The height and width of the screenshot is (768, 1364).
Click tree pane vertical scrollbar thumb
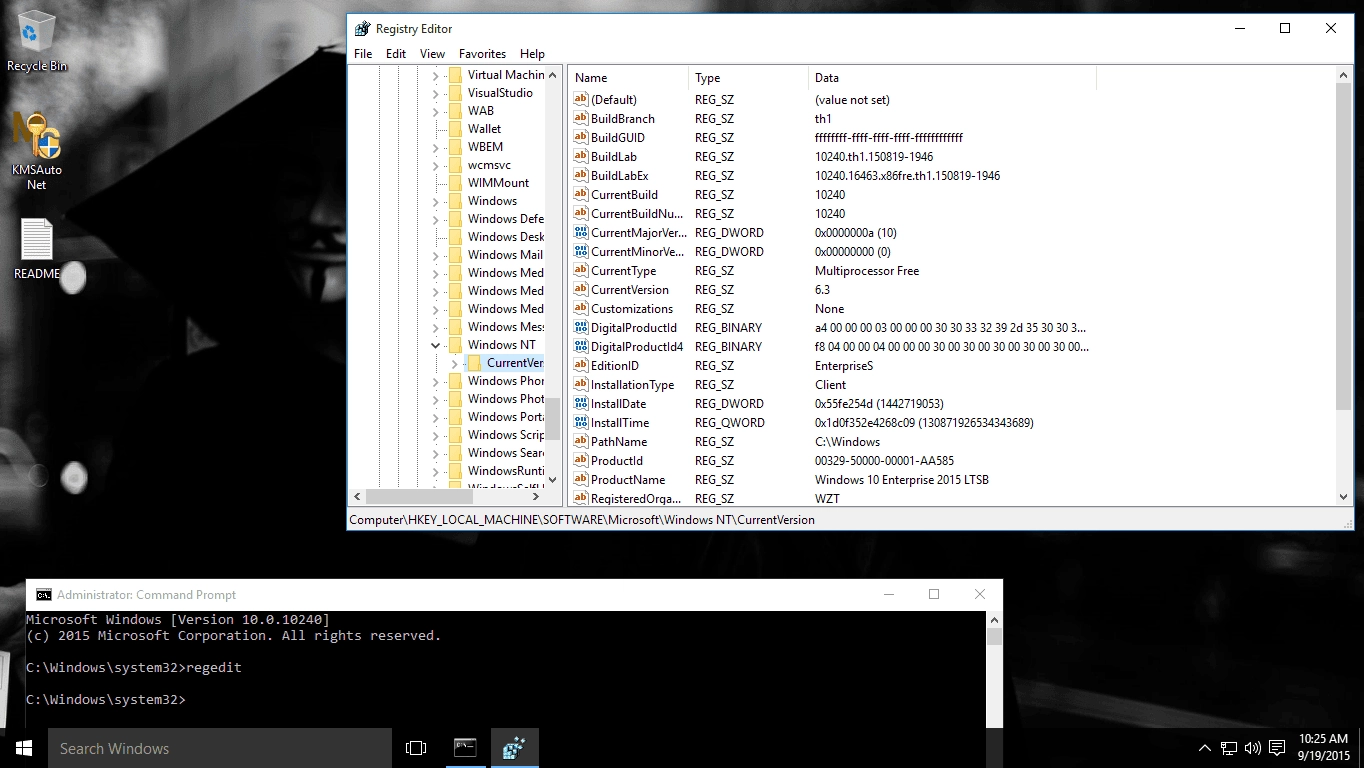coord(552,418)
